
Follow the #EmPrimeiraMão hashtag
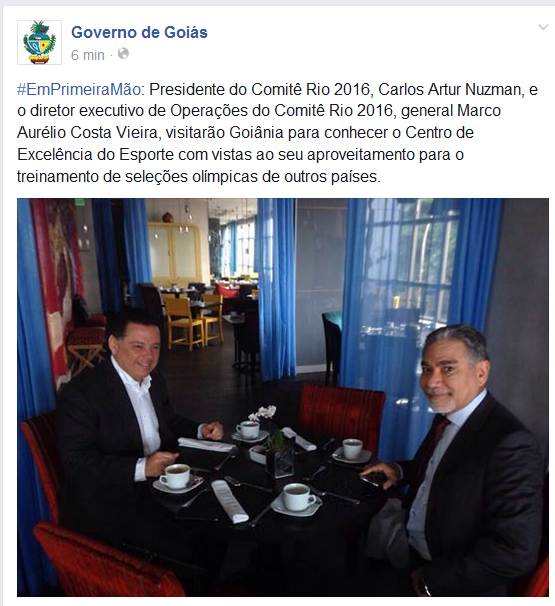[x=78, y=89]
